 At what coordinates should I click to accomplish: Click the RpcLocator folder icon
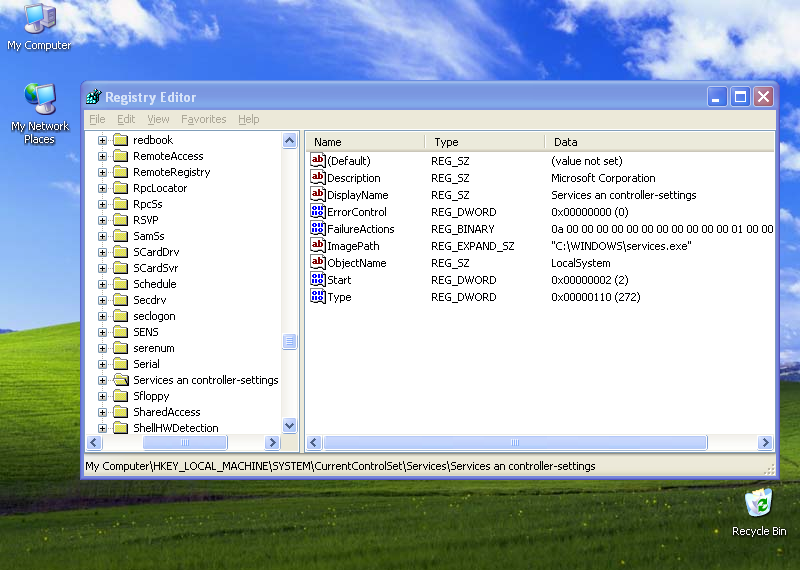point(120,188)
